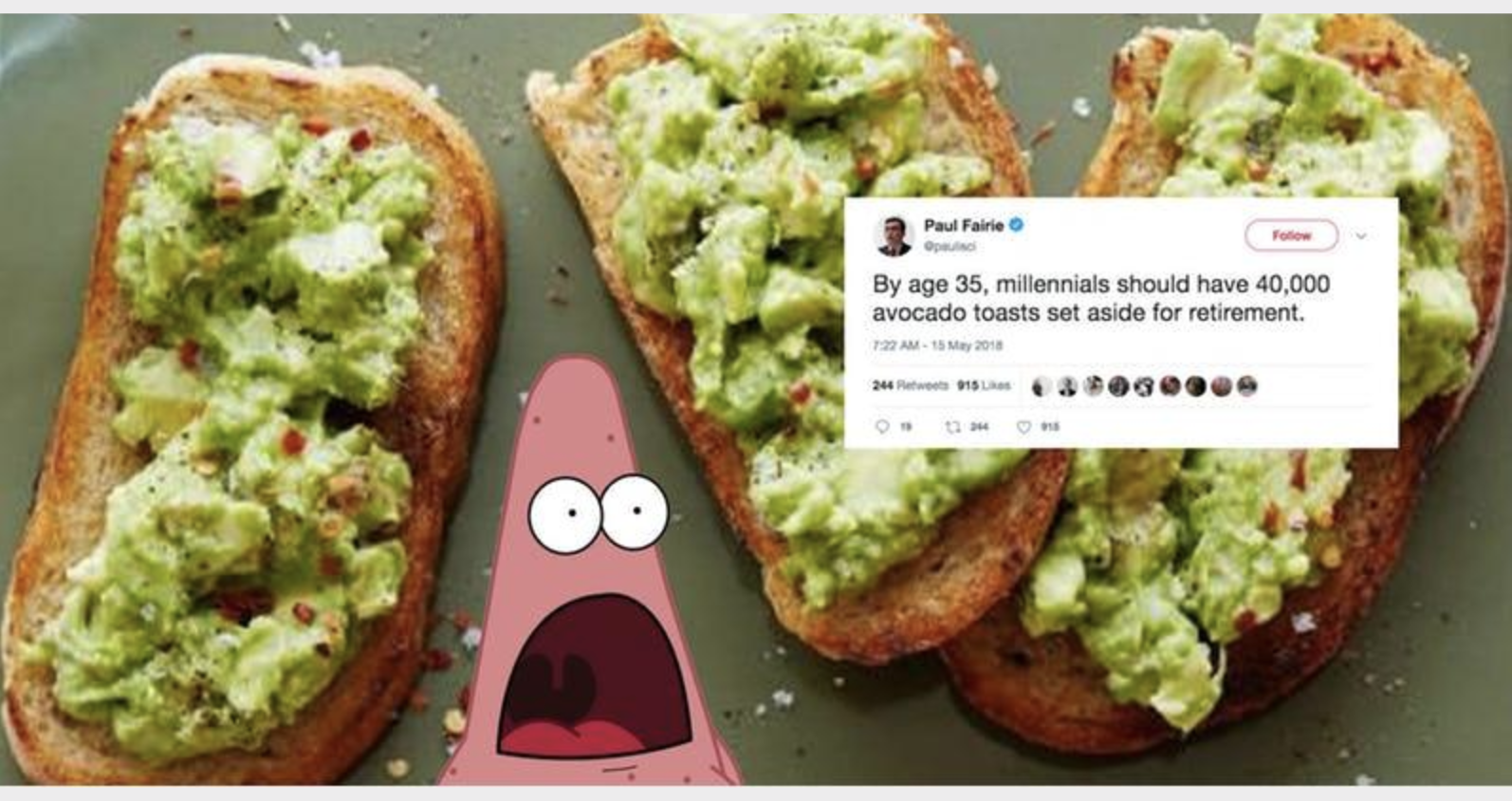Click the heart like icon
This screenshot has height=801, width=1512.
click(1023, 427)
